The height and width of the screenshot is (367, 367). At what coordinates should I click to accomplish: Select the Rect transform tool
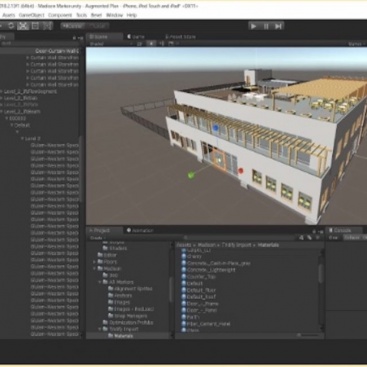[x=35, y=26]
